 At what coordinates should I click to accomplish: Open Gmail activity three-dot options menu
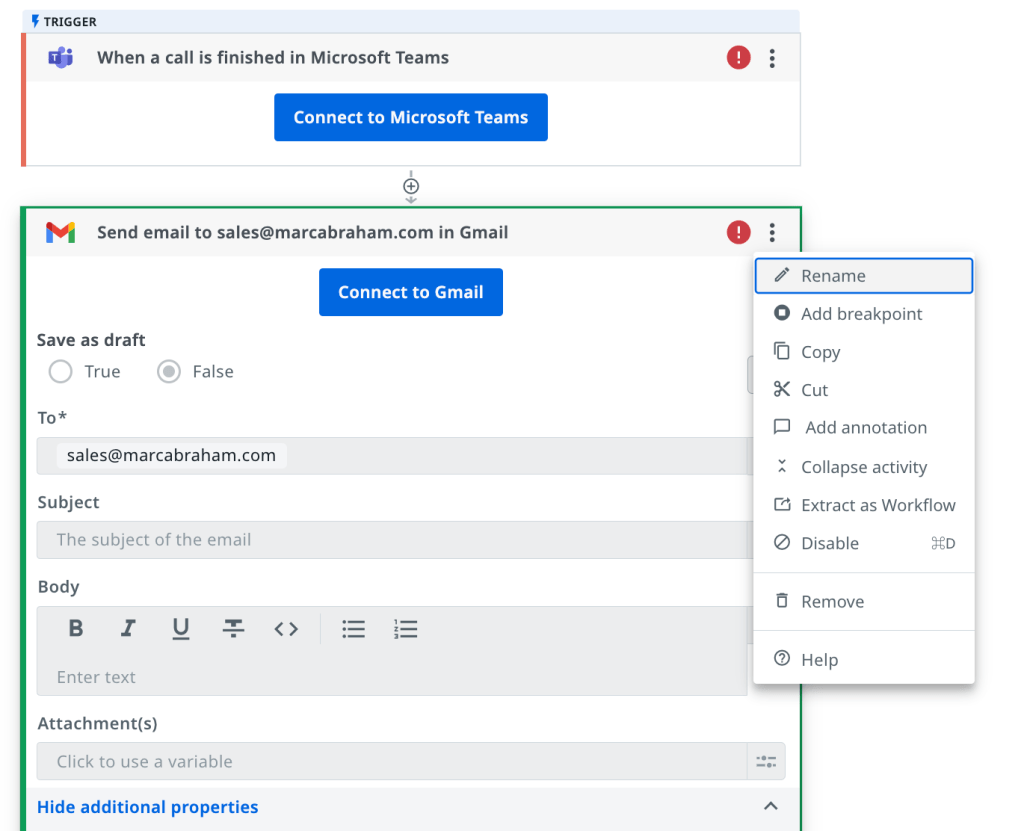point(772,233)
